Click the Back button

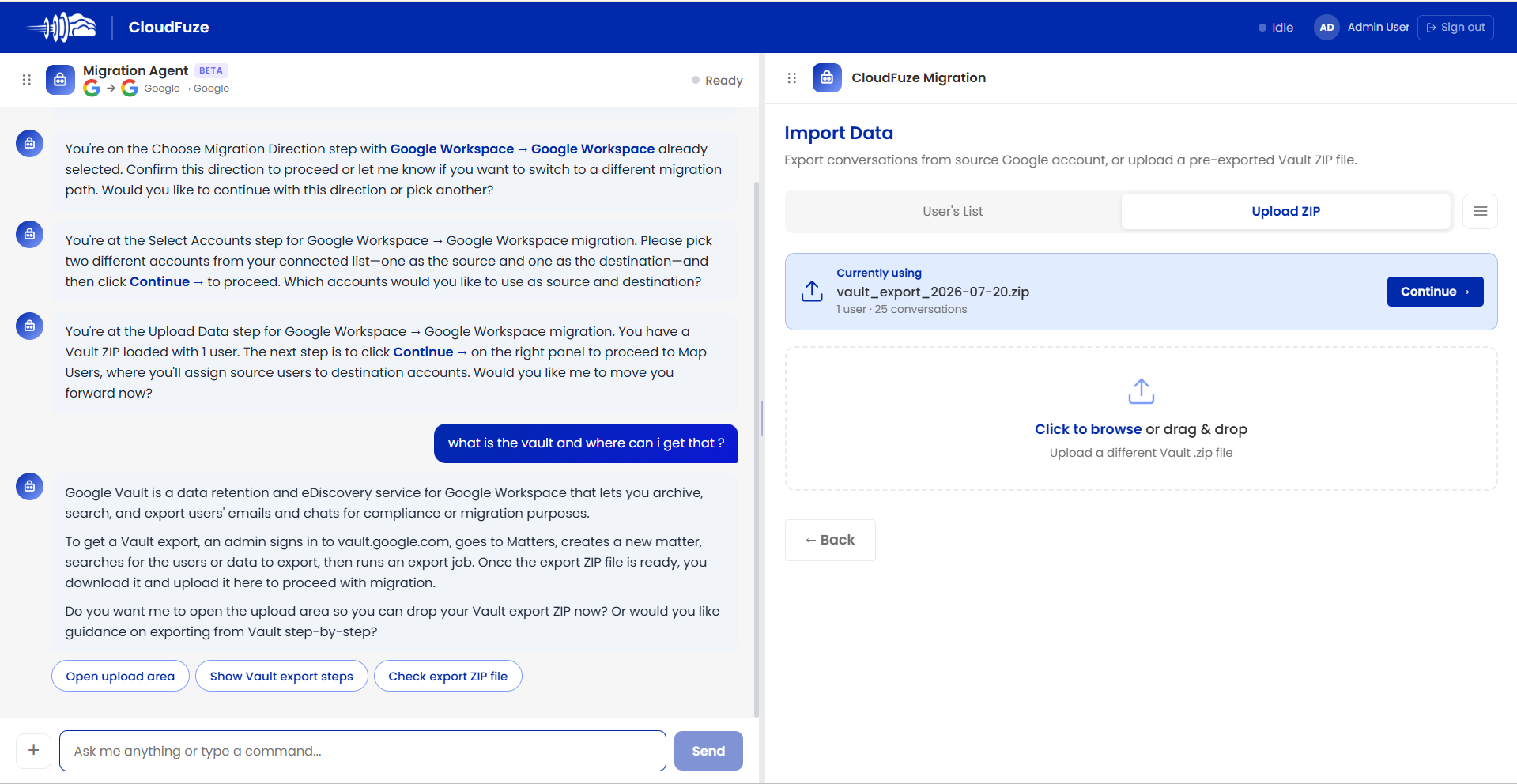(830, 540)
